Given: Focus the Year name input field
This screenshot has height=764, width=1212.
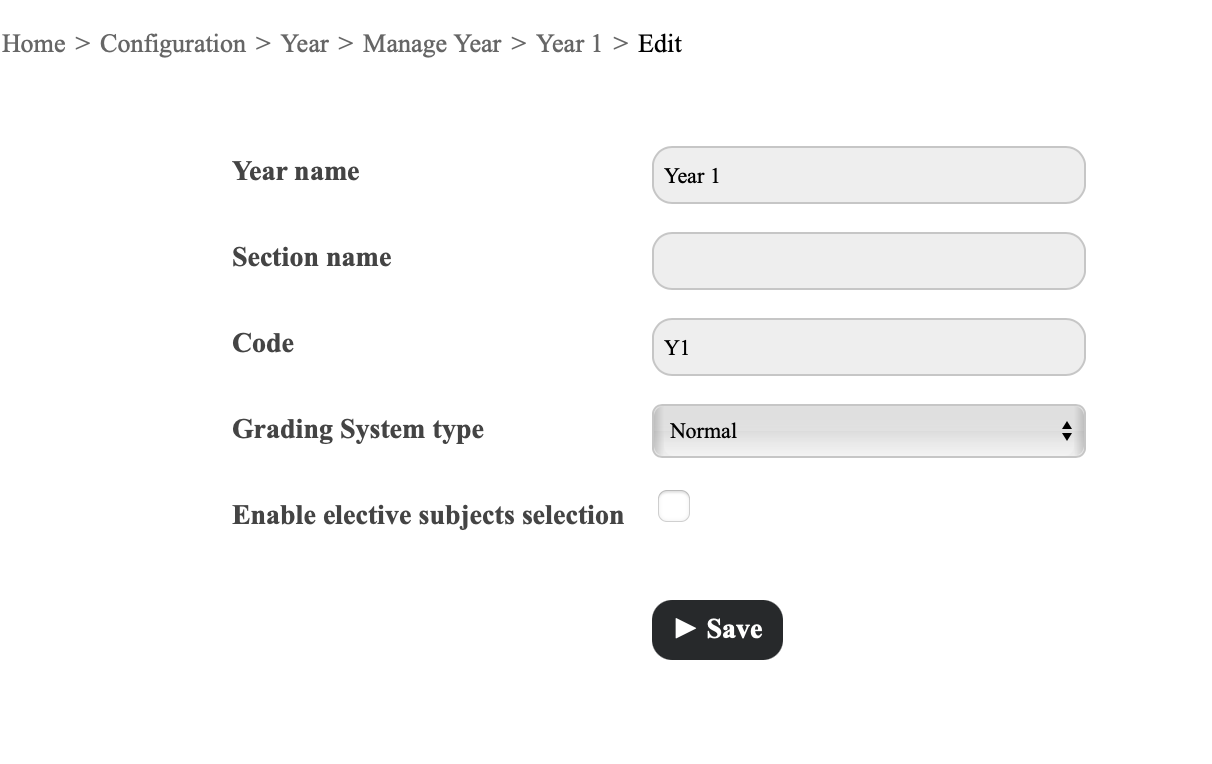Looking at the screenshot, I should [869, 175].
